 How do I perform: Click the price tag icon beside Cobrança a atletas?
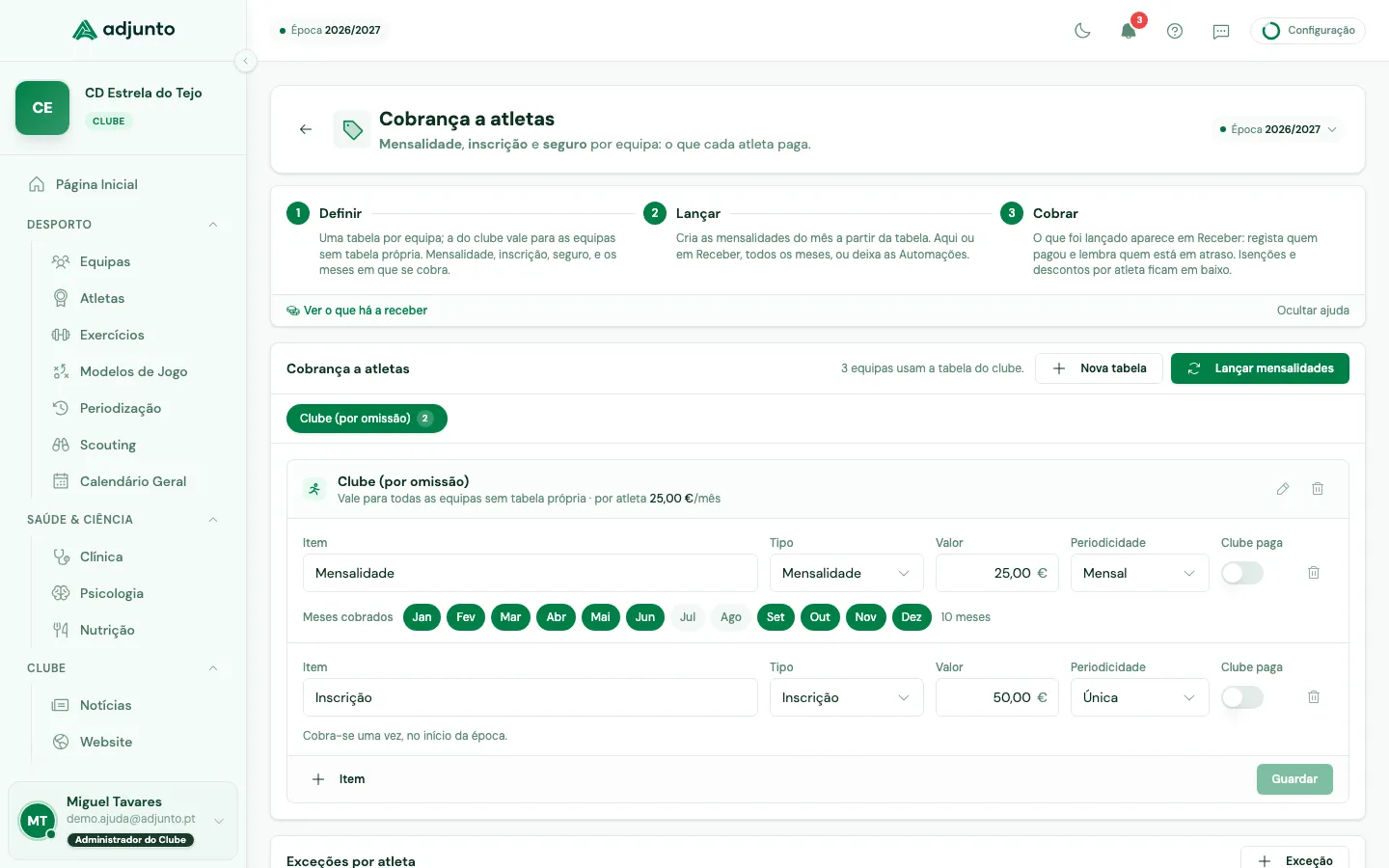point(352,129)
